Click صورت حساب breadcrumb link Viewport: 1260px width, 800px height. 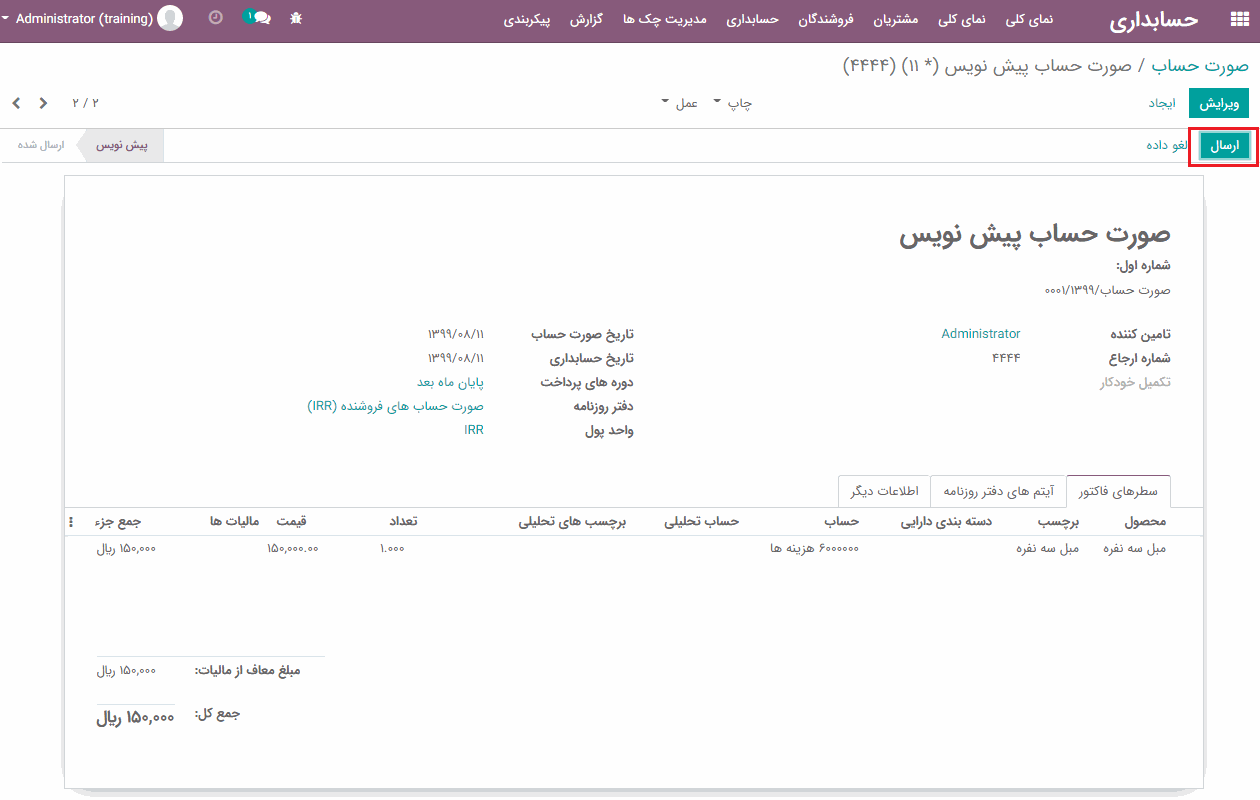click(x=1199, y=65)
